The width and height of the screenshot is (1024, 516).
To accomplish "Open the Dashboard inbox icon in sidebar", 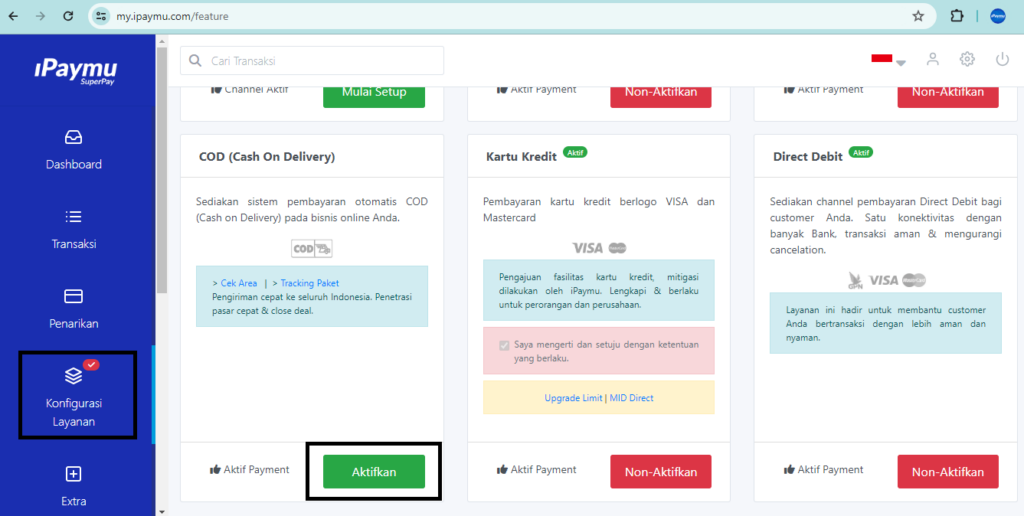I will point(73,137).
